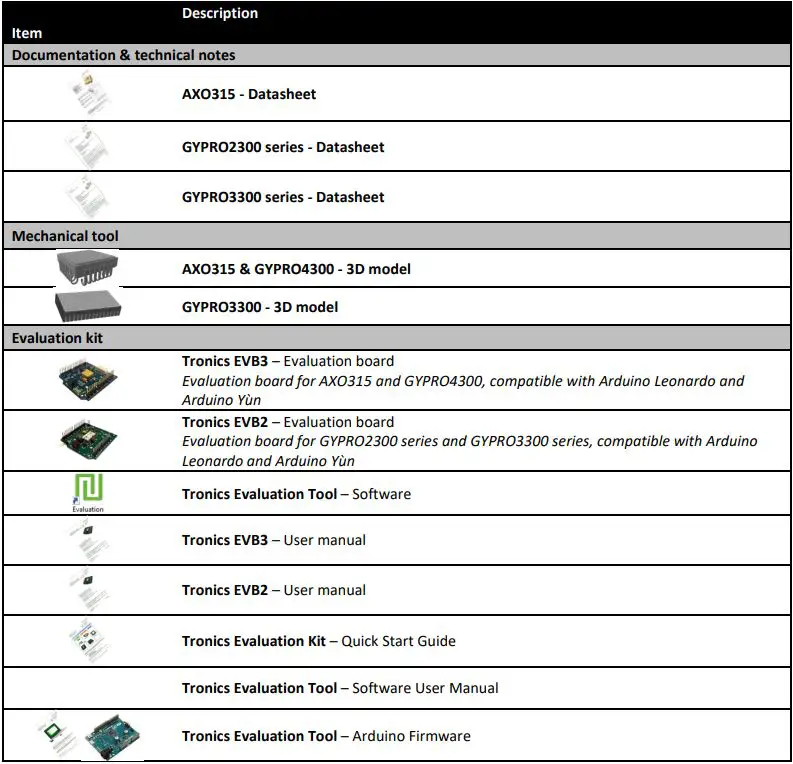The height and width of the screenshot is (764, 793).
Task: Select 'GYPRO3300 - 3D model' text
Action: click(x=260, y=307)
